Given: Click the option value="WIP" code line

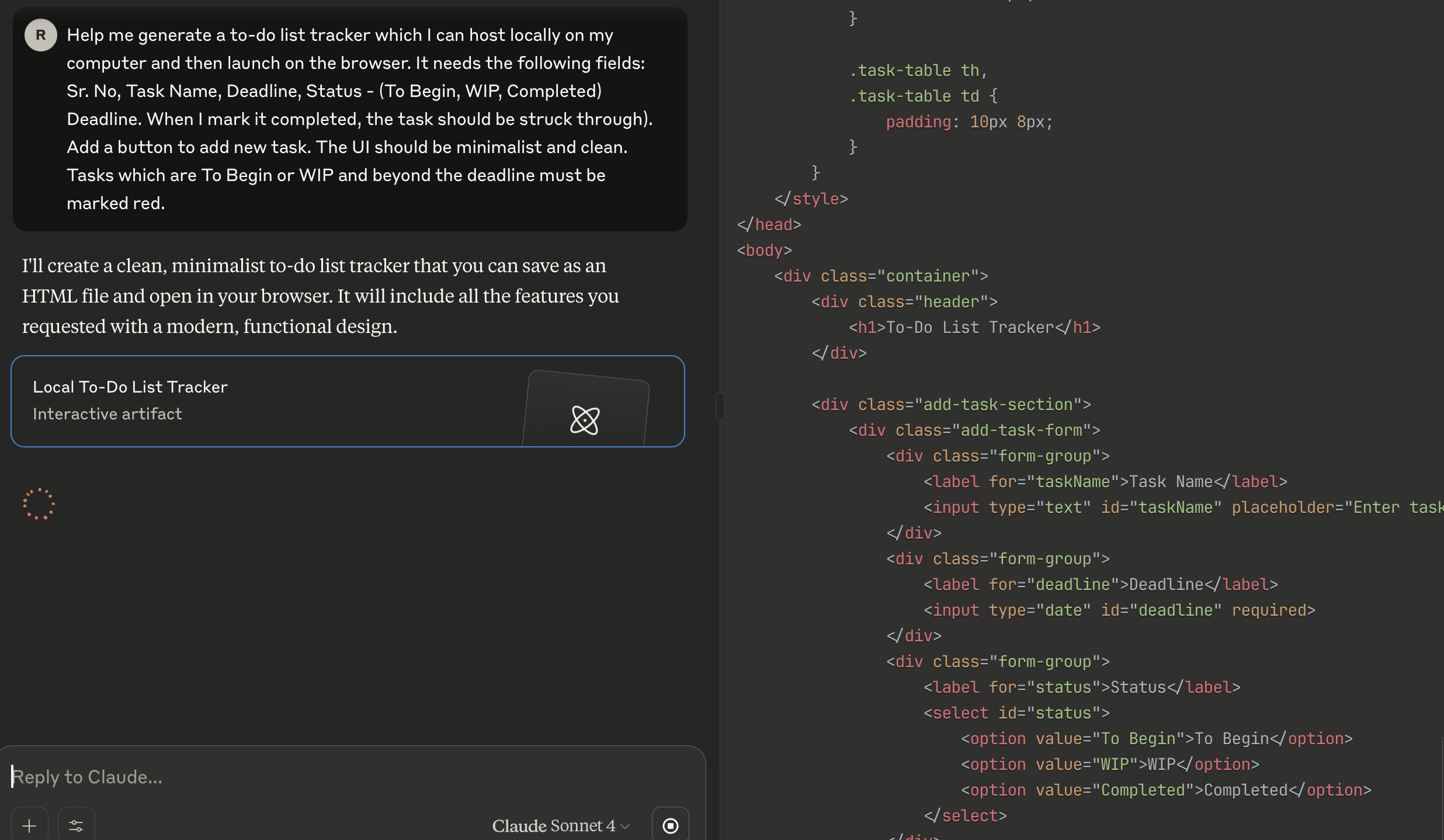Looking at the screenshot, I should point(1110,764).
